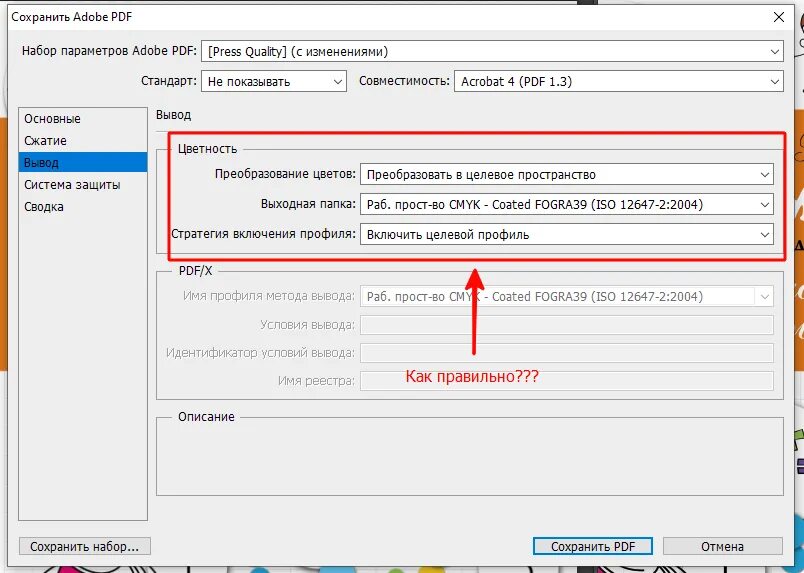Image resolution: width=804 pixels, height=573 pixels.
Task: Open the Стандарт dropdown
Action: click(x=274, y=82)
